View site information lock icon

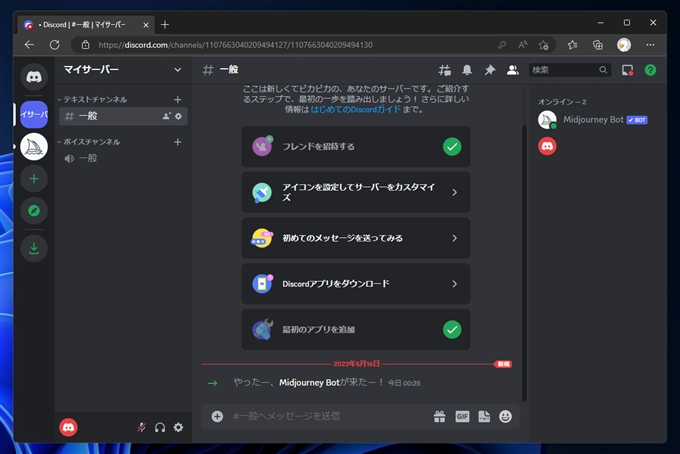tap(85, 45)
